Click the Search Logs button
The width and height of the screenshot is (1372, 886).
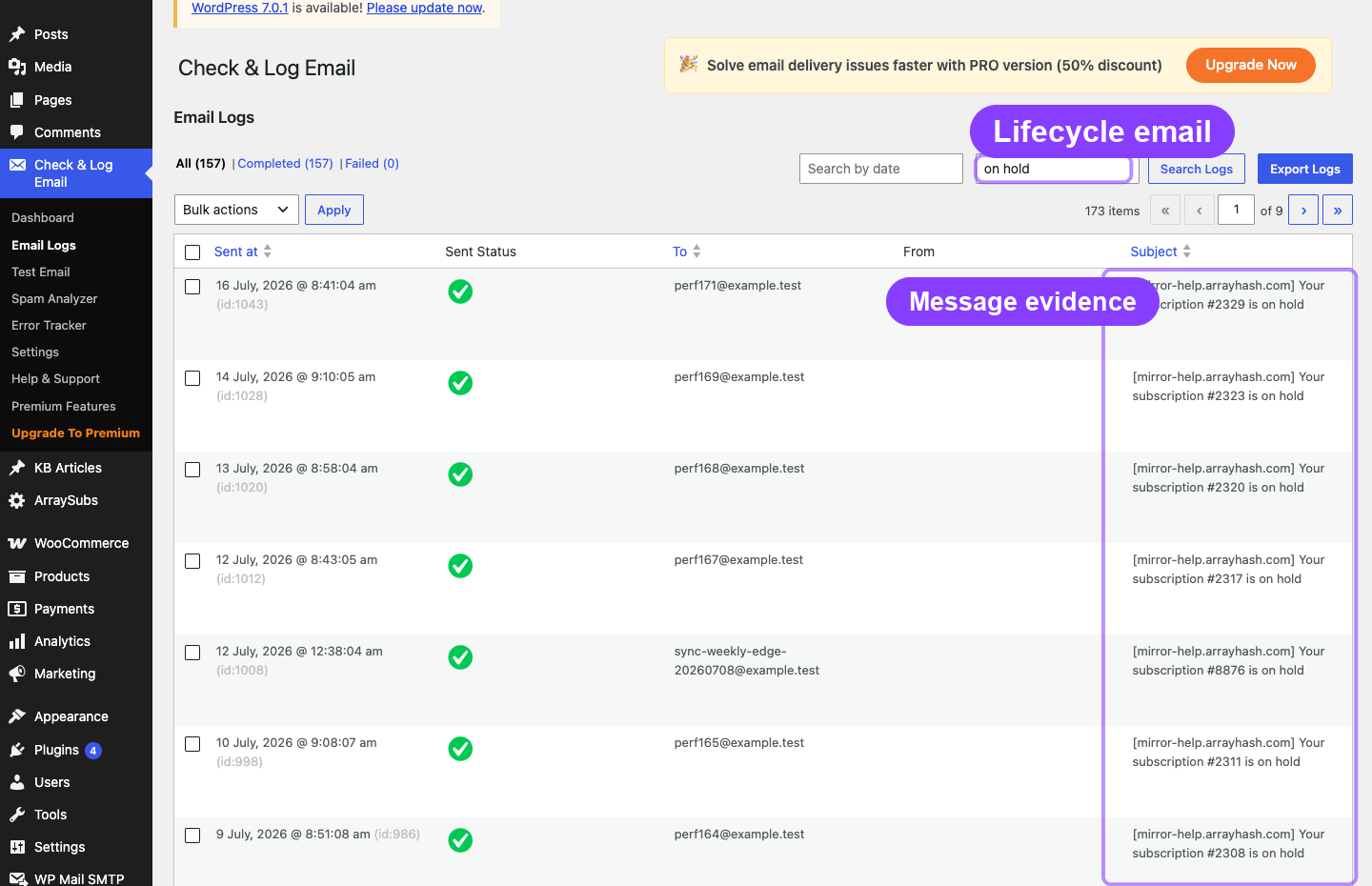pyautogui.click(x=1197, y=169)
